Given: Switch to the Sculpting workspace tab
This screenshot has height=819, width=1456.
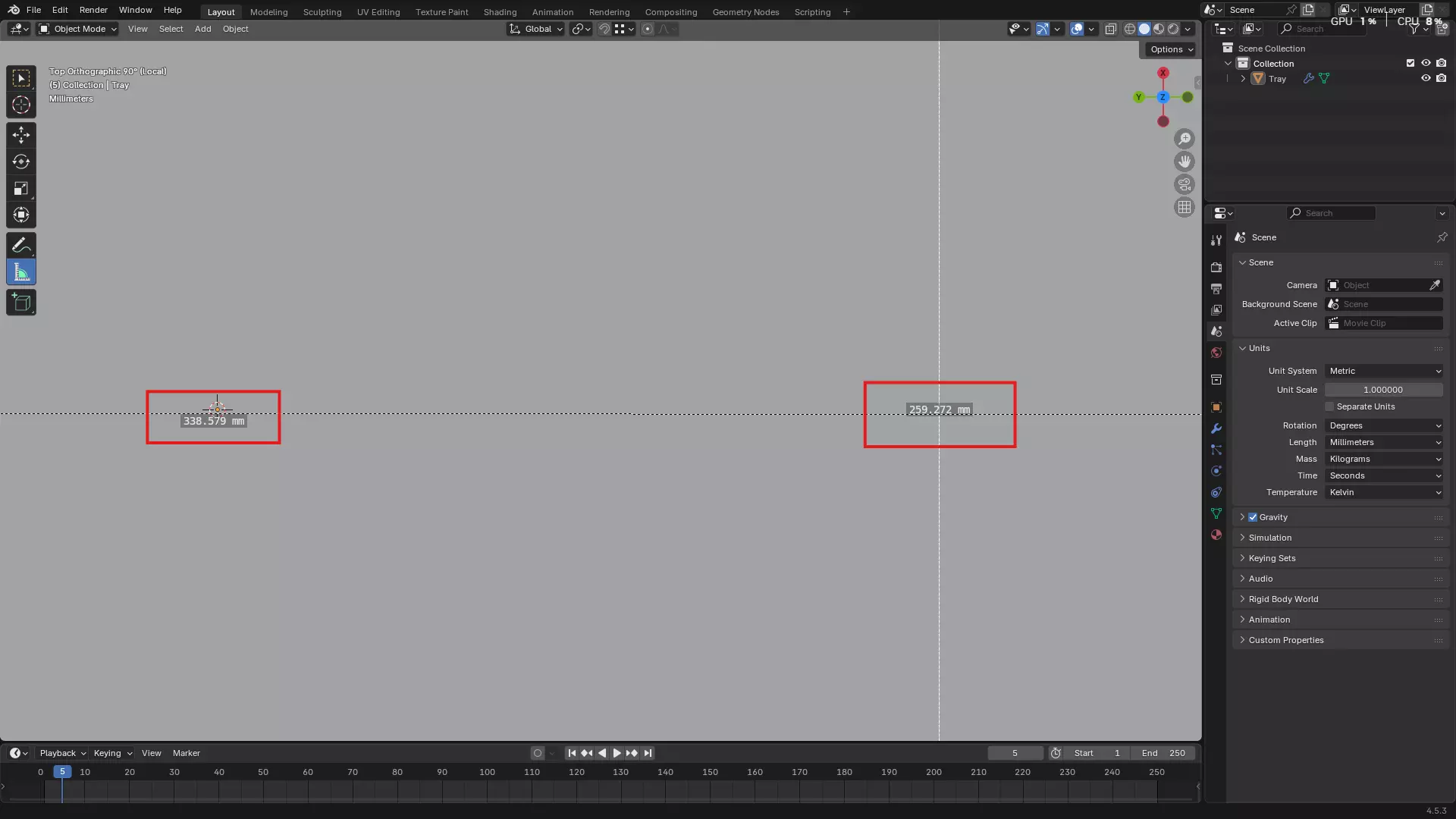Looking at the screenshot, I should pos(322,12).
